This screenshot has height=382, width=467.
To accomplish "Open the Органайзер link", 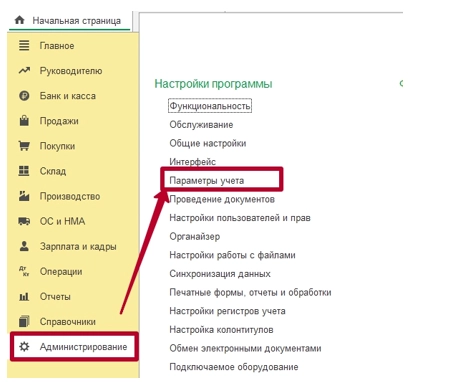I will [x=195, y=237].
